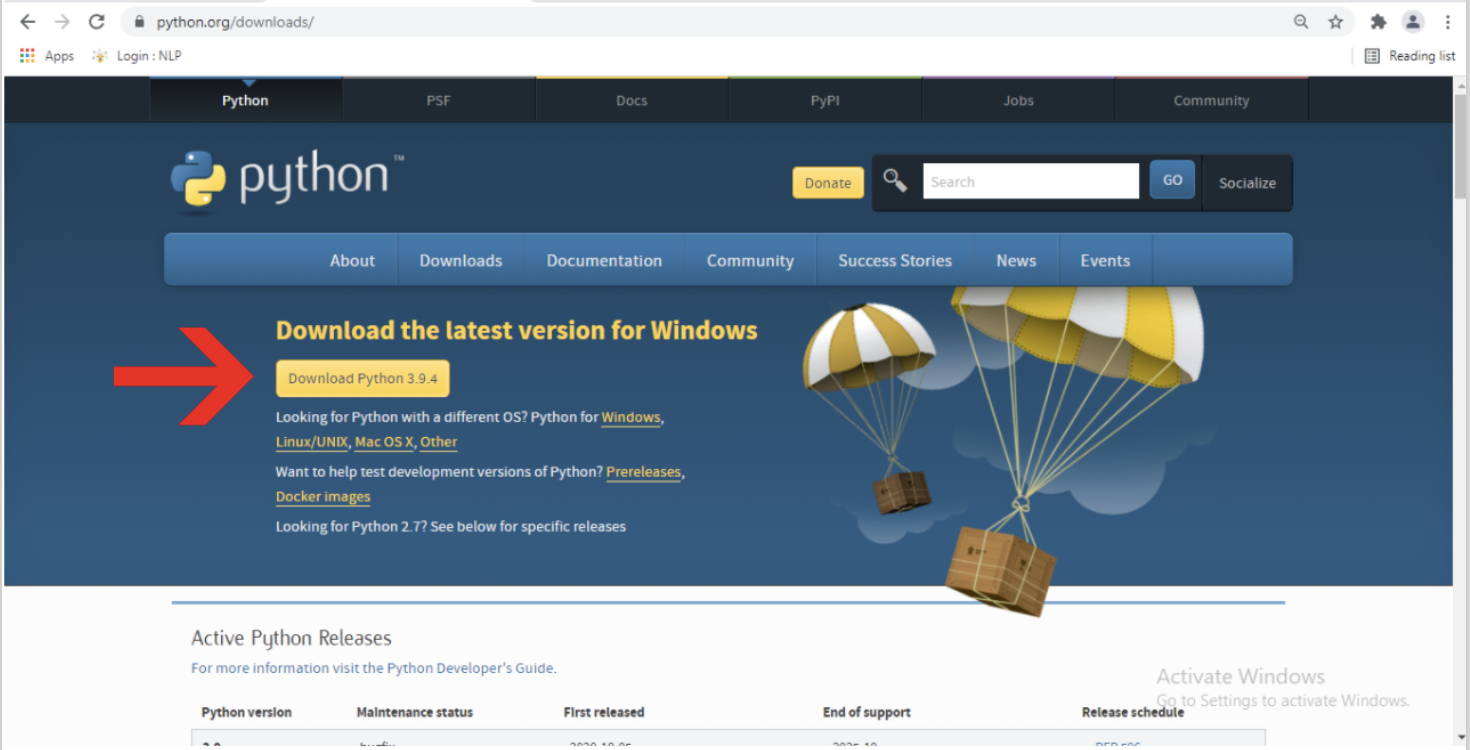Viewport: 1470px width, 750px height.
Task: Click the Python version column header
Action: pyautogui.click(x=246, y=713)
